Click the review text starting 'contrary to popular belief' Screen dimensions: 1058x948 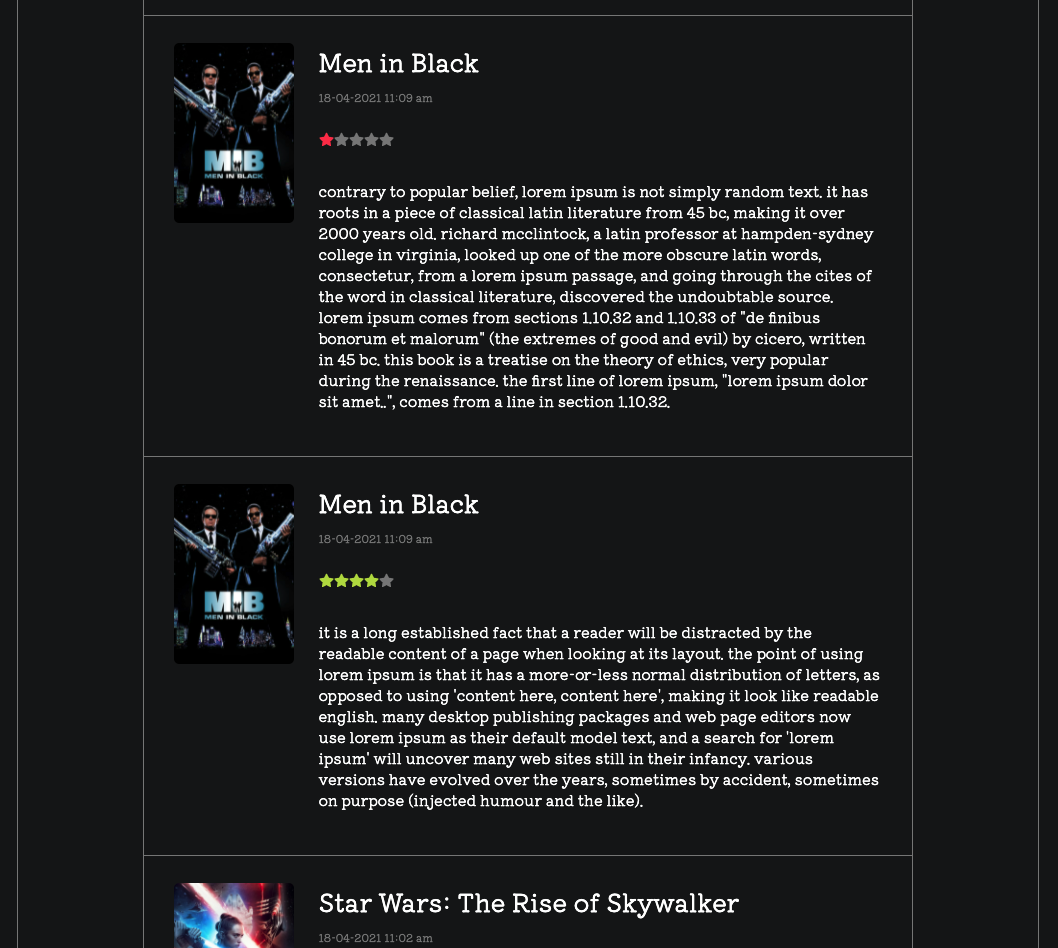coord(596,297)
